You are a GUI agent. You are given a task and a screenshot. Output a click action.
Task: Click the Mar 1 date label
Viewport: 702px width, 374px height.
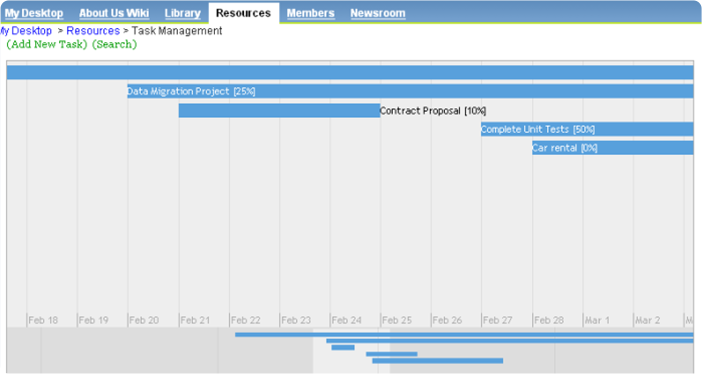[x=597, y=320]
